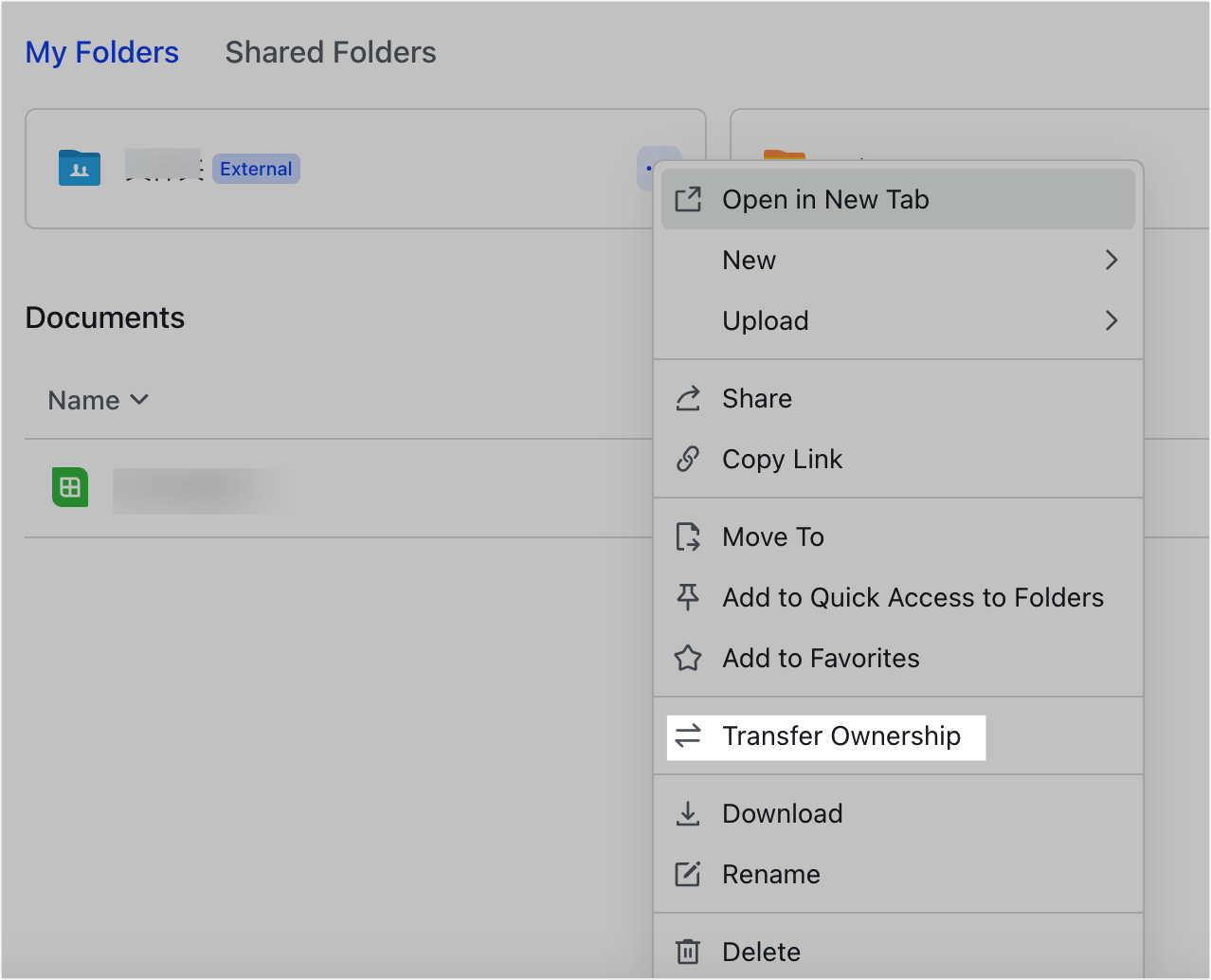The height and width of the screenshot is (980, 1211).
Task: Click the Copy Link icon
Action: point(689,459)
